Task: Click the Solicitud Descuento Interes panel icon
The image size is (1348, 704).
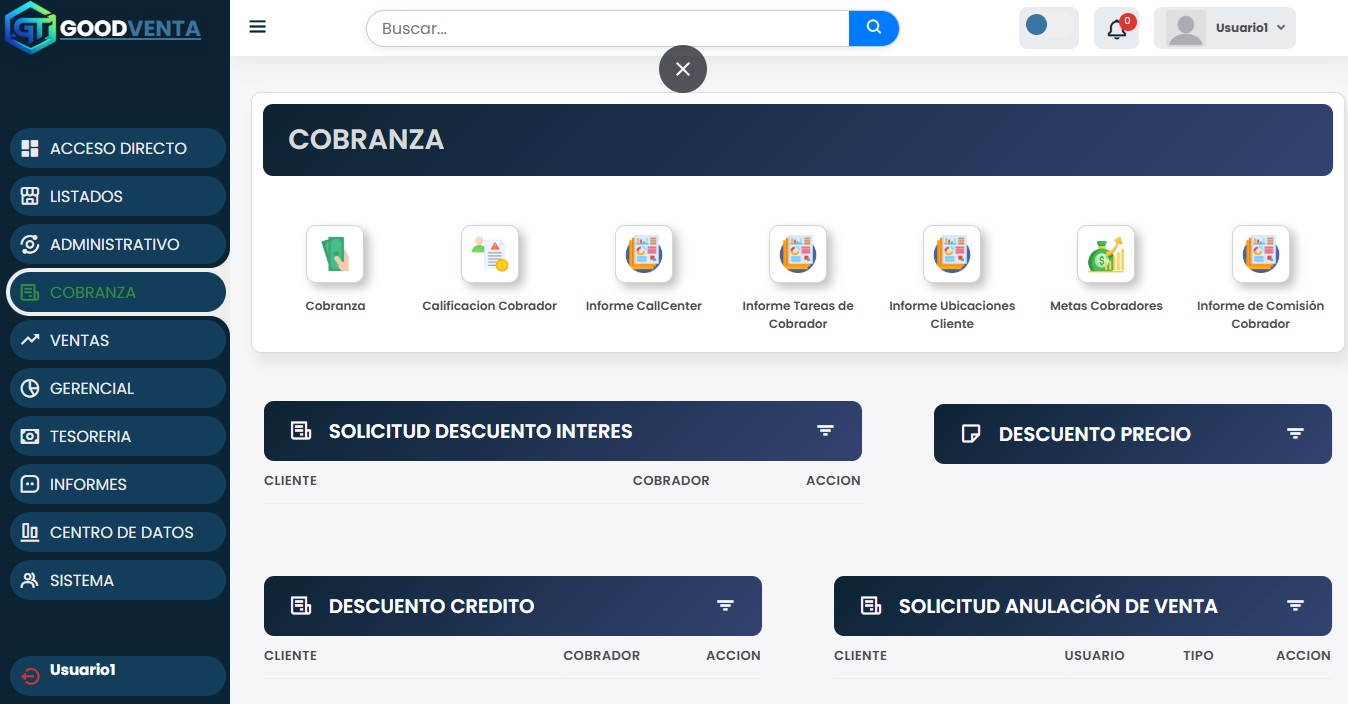Action: 301,431
